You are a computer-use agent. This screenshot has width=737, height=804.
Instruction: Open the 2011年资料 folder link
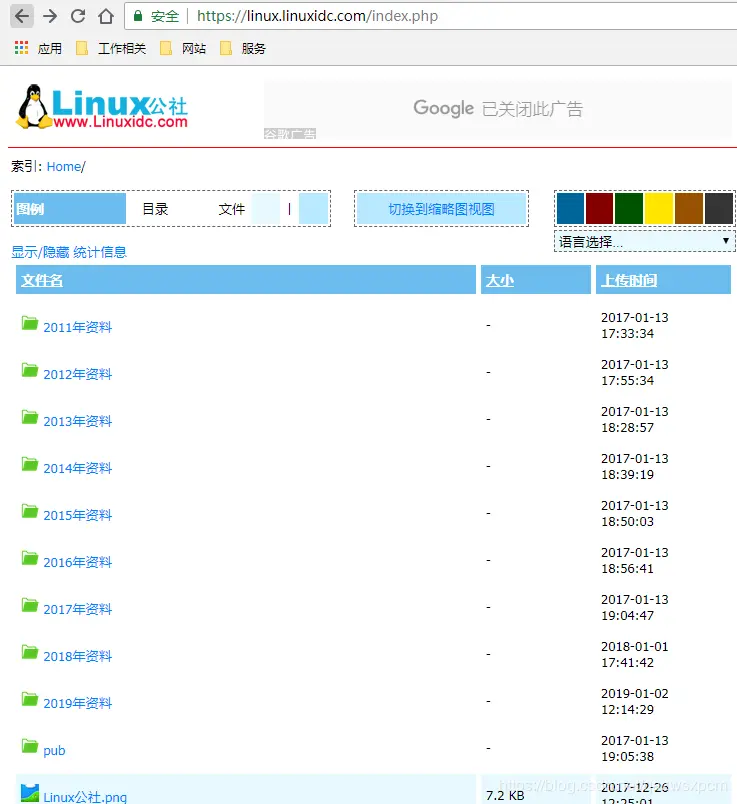tap(77, 327)
